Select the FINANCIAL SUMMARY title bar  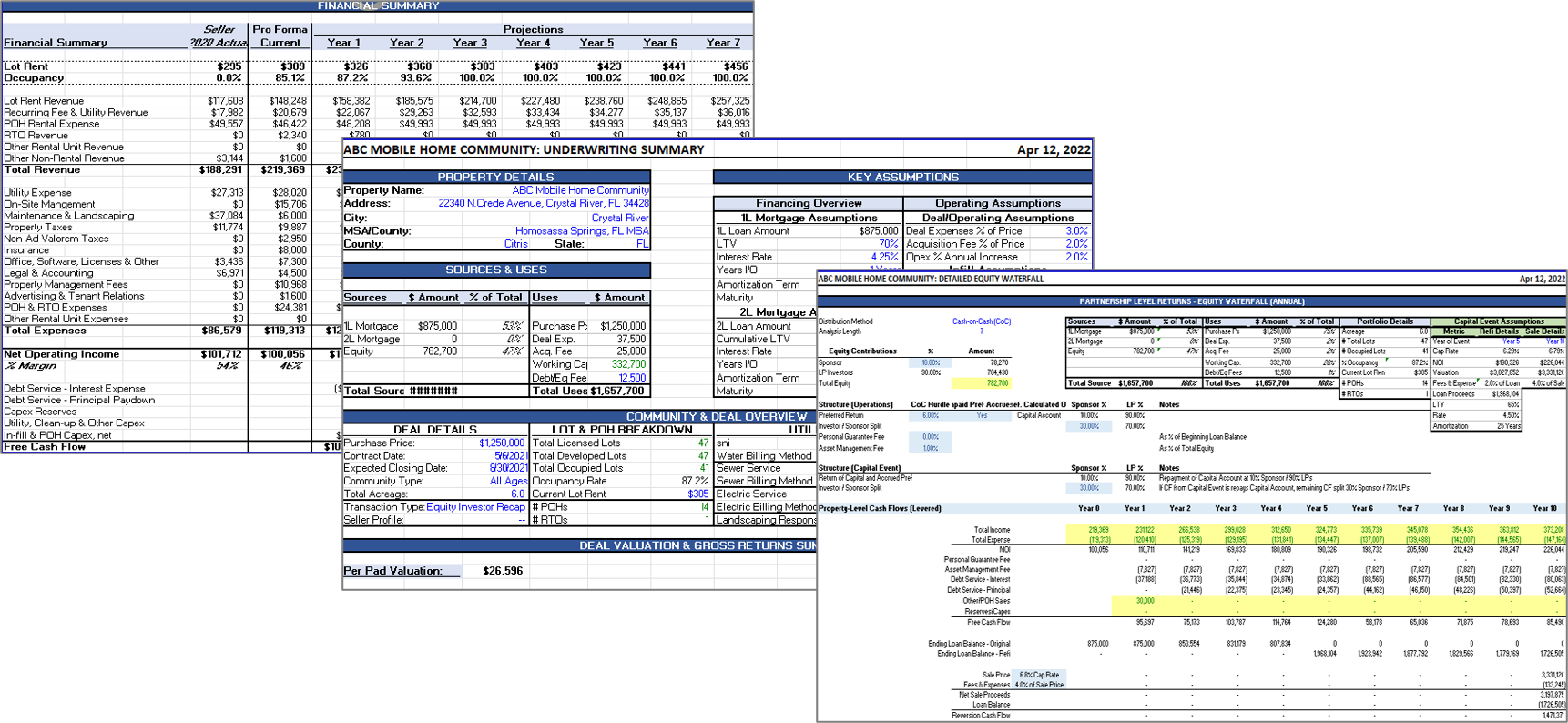pyautogui.click(x=377, y=5)
